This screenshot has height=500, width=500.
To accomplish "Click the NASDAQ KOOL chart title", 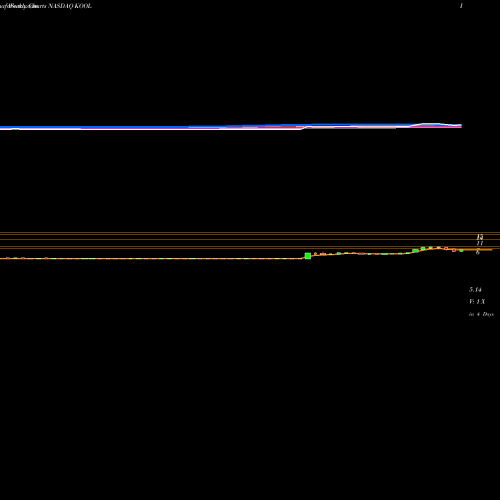I will (x=70, y=6).
